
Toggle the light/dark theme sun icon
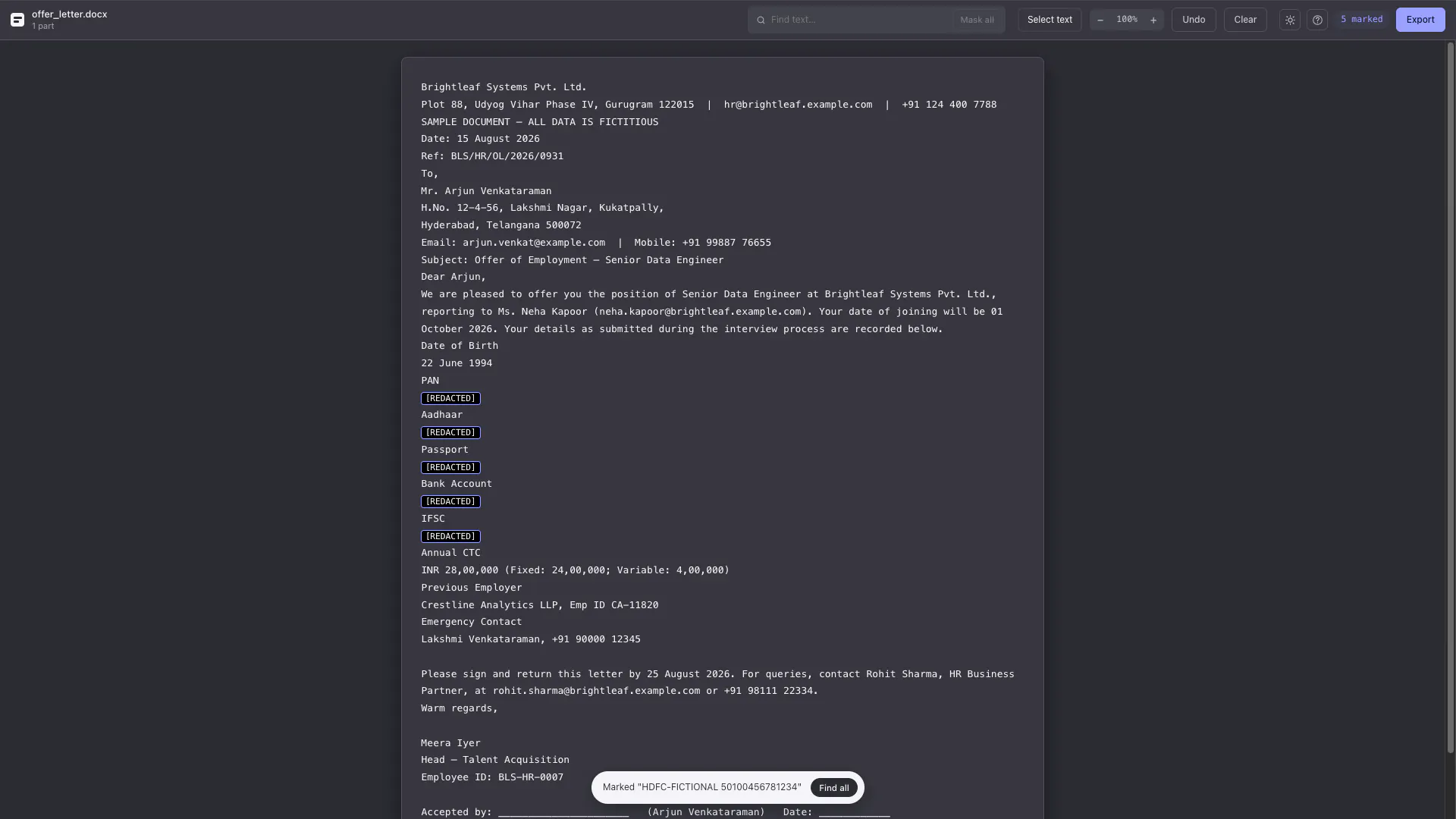1290,20
